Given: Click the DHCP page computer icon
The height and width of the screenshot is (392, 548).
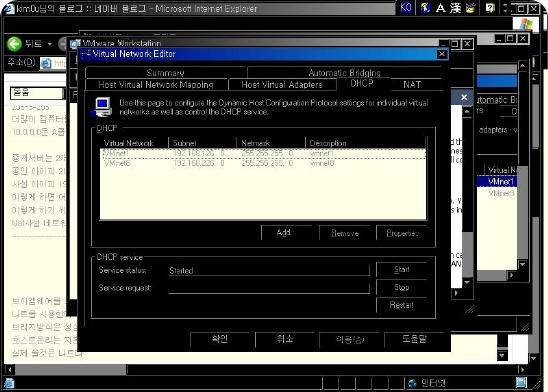Looking at the screenshot, I should pyautogui.click(x=103, y=107).
